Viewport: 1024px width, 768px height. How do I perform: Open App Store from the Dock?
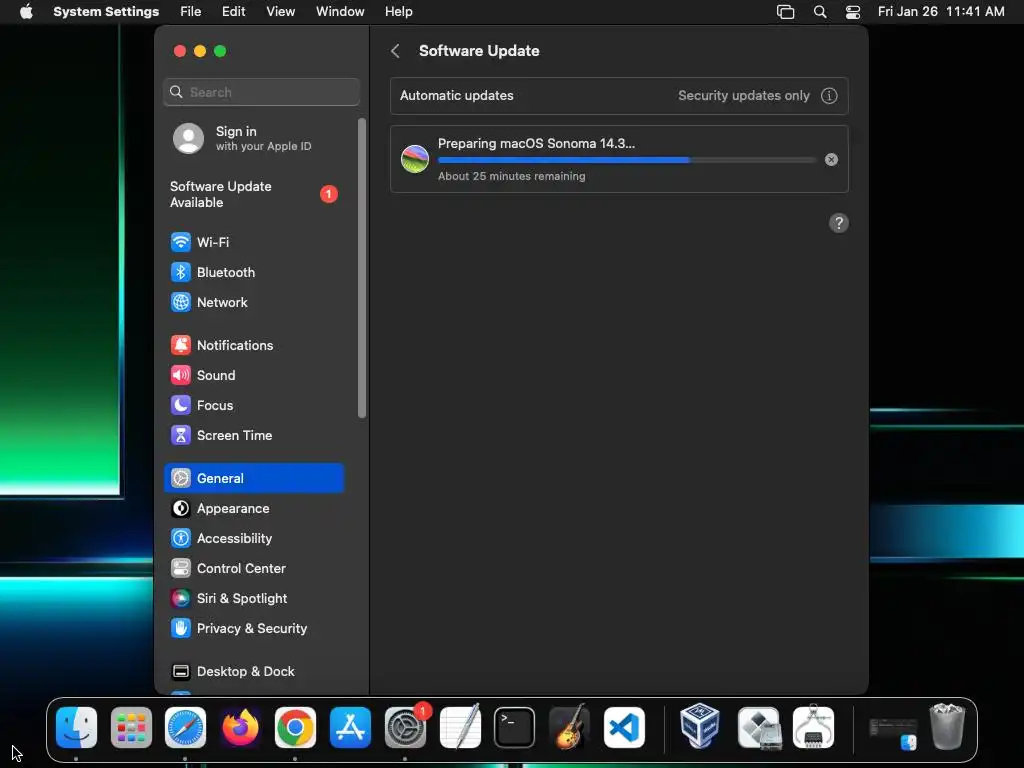(x=350, y=728)
